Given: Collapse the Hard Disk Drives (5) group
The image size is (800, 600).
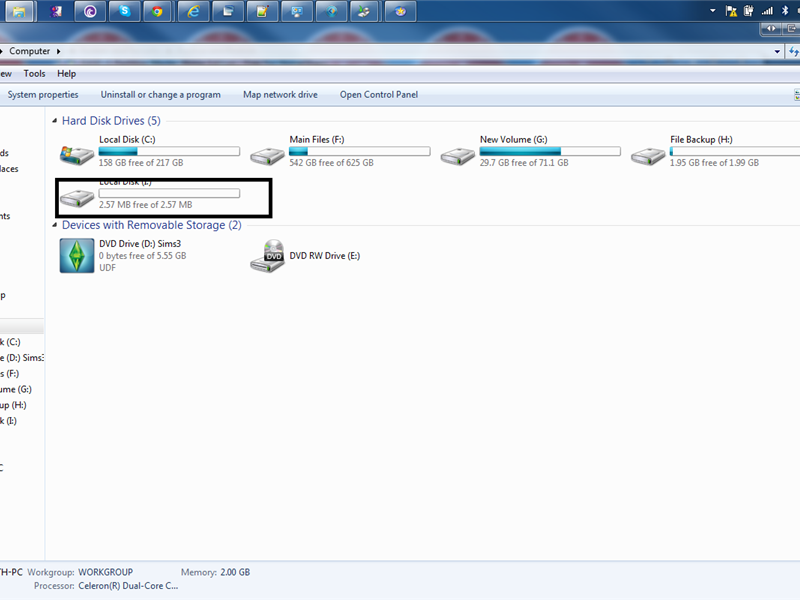Looking at the screenshot, I should 55,120.
